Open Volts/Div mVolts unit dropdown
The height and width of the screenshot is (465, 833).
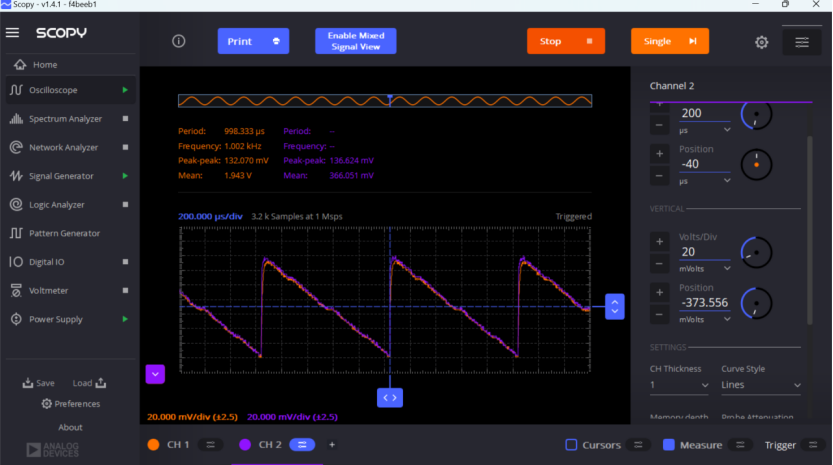(704, 269)
